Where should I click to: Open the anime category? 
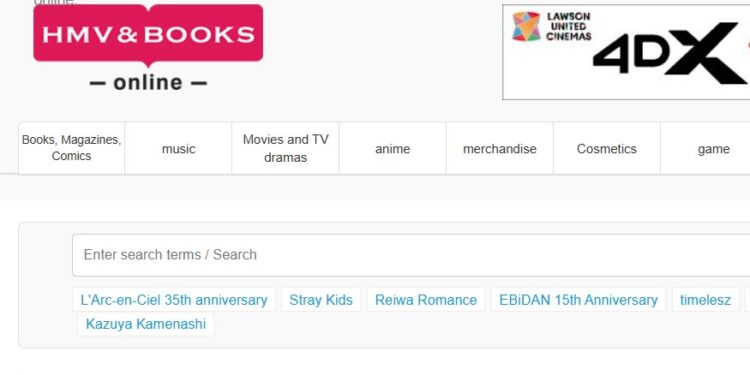tap(393, 148)
